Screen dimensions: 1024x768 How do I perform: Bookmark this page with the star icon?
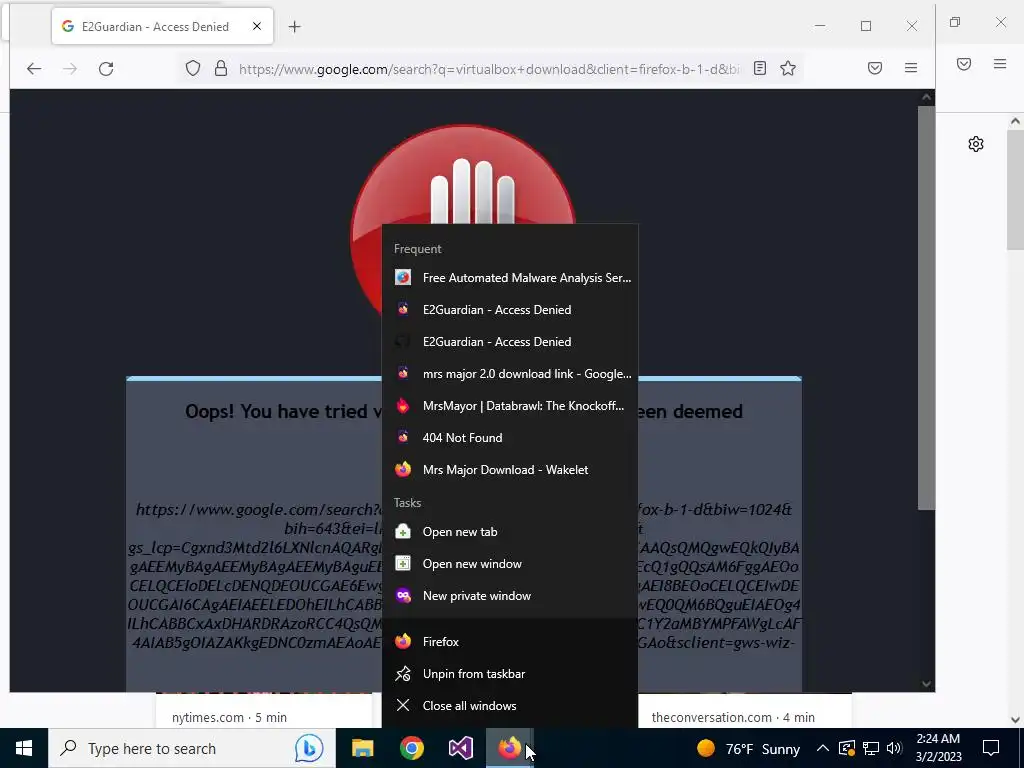[x=788, y=69]
